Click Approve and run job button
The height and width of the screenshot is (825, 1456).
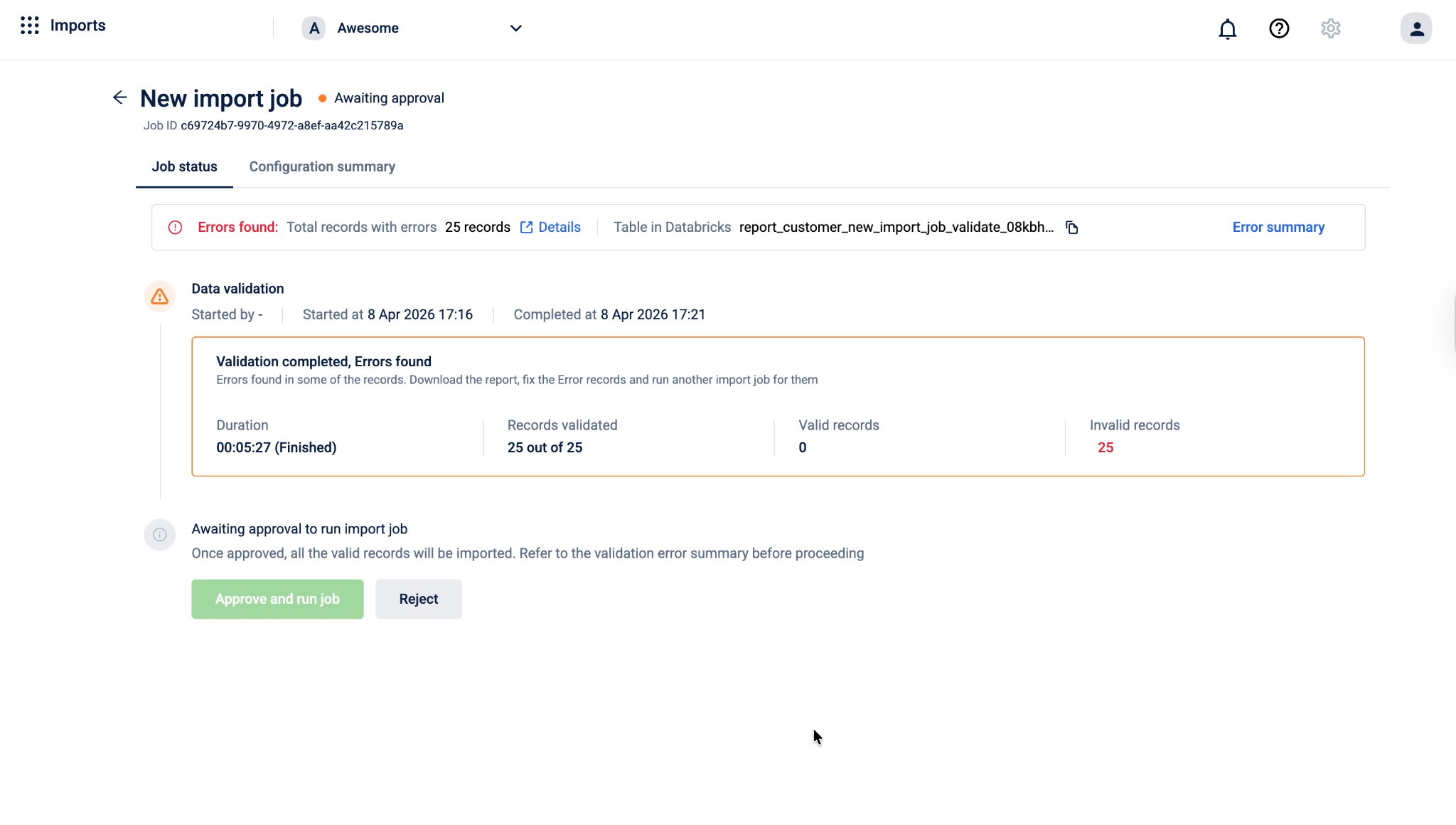277,599
